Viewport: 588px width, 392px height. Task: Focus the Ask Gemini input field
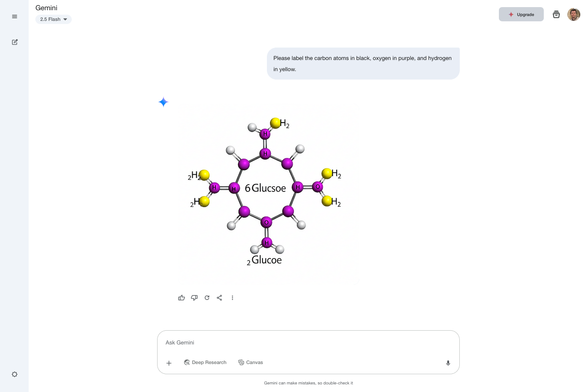click(308, 342)
